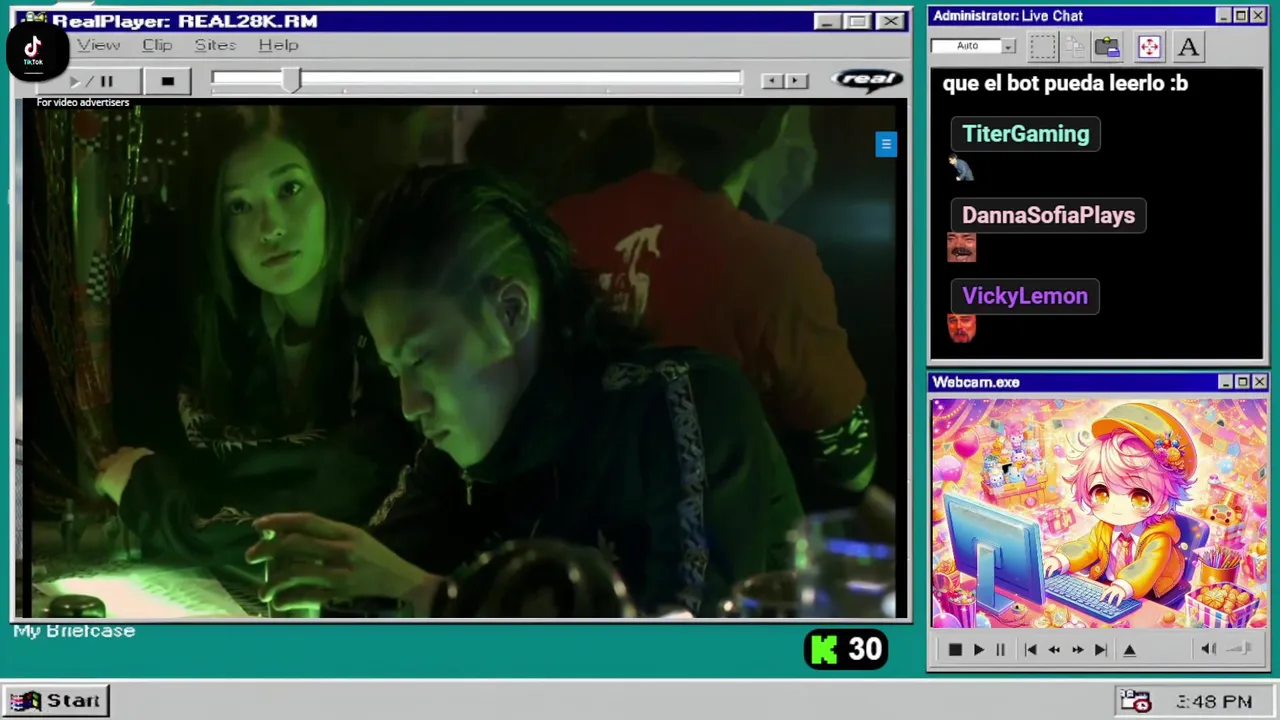This screenshot has width=1280, height=720.
Task: Click the rectangular selection tool in Live Chat
Action: click(x=1042, y=46)
